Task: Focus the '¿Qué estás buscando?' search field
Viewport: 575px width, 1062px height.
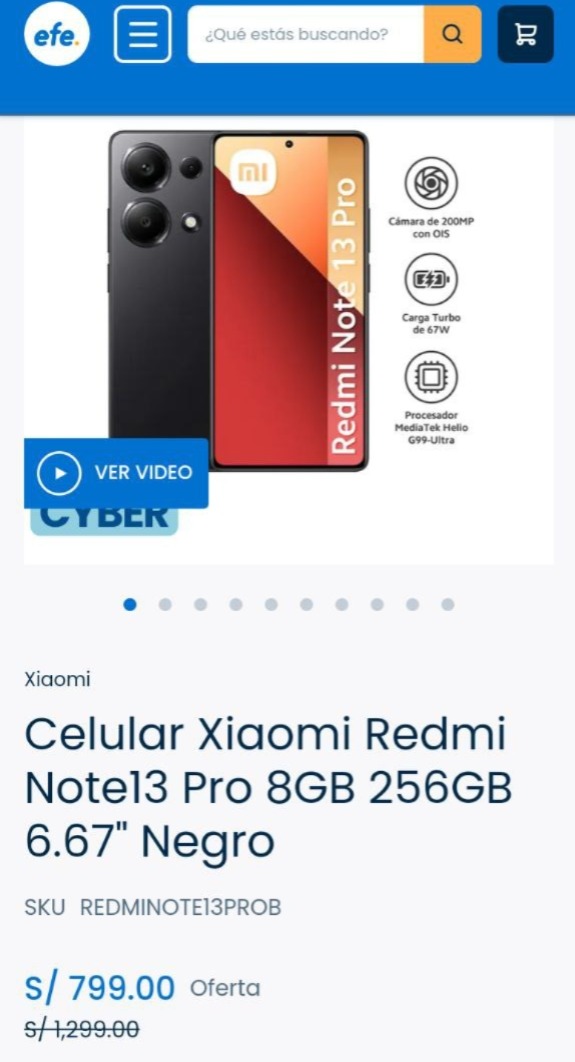Action: (306, 34)
